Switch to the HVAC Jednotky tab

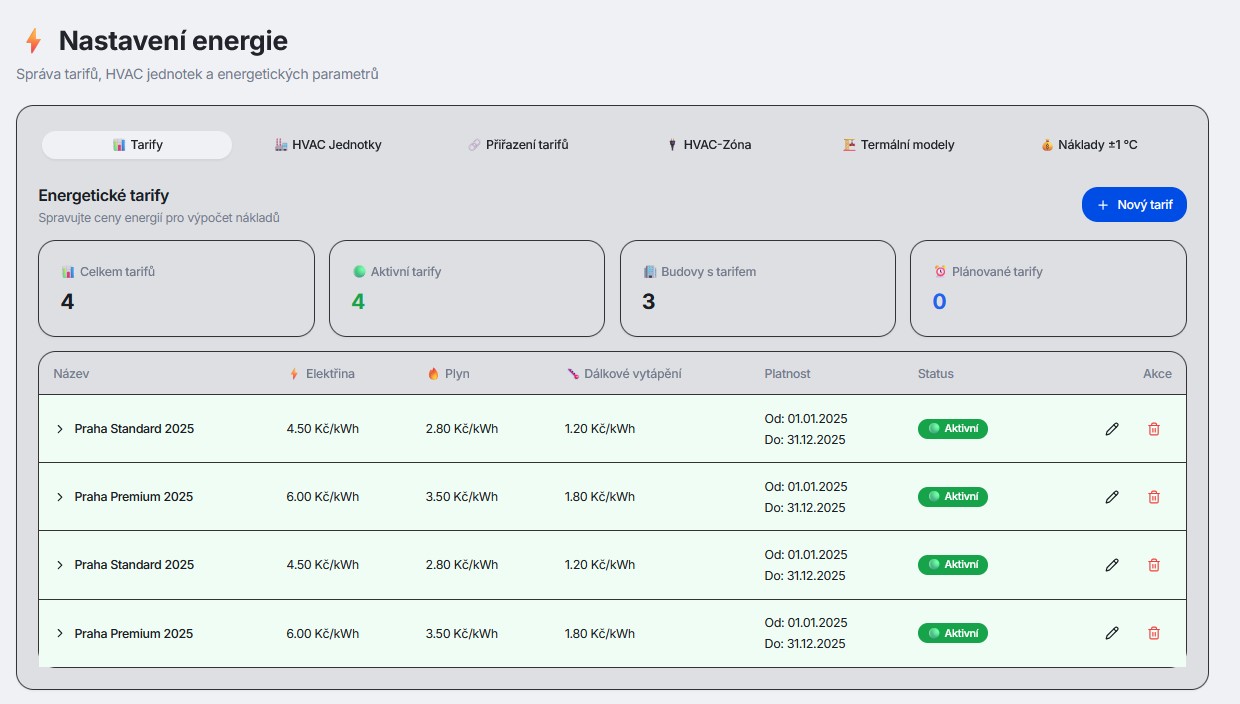pos(328,145)
